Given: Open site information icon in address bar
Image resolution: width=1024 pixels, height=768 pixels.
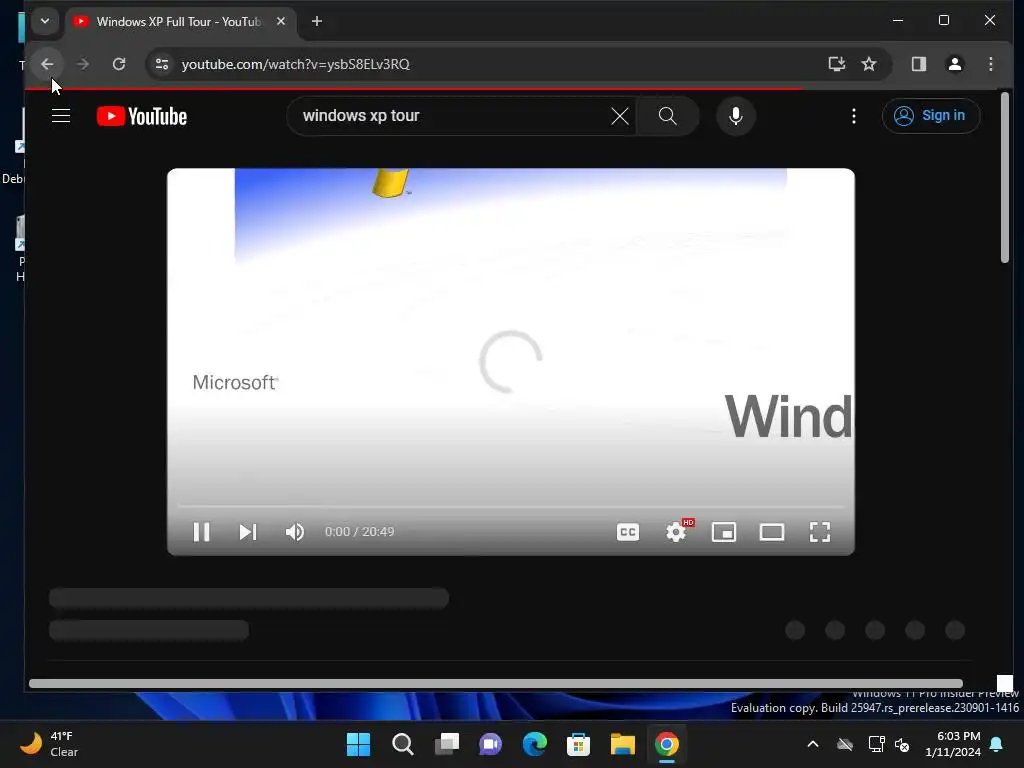Looking at the screenshot, I should point(161,64).
